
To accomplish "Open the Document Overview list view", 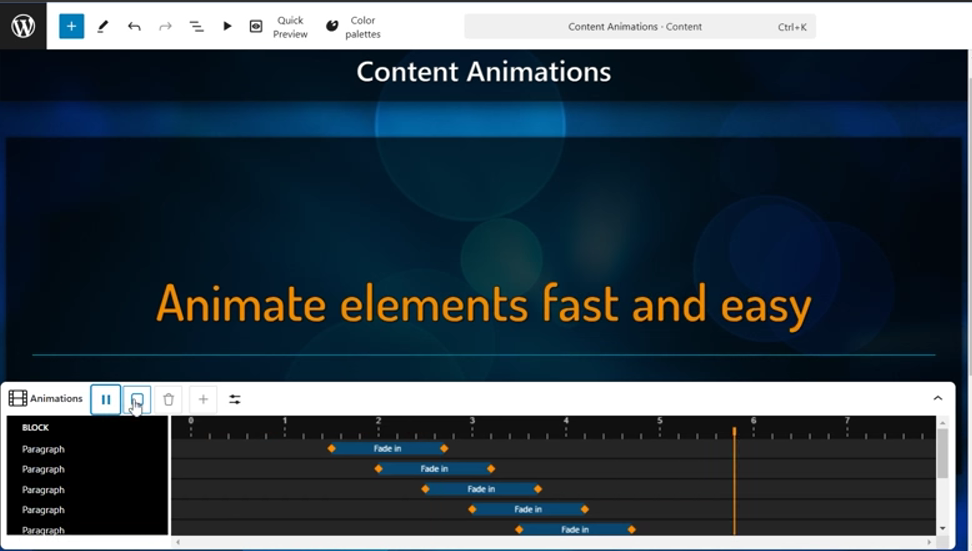I will [x=197, y=26].
